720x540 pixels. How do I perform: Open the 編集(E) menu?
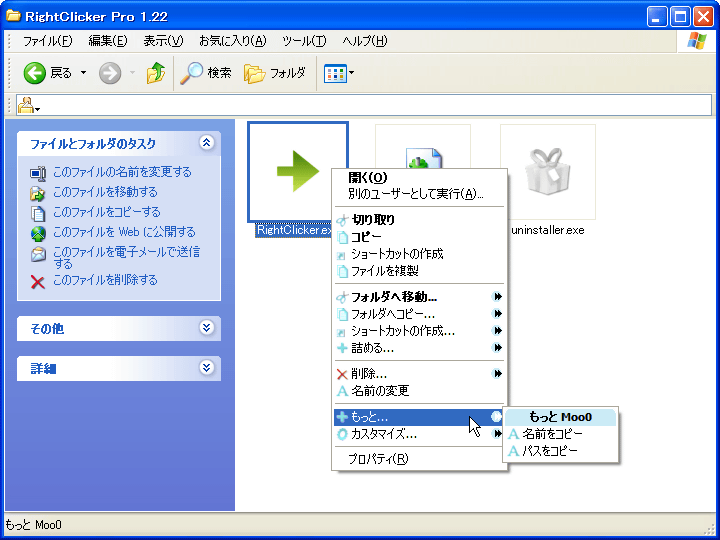coord(107,41)
